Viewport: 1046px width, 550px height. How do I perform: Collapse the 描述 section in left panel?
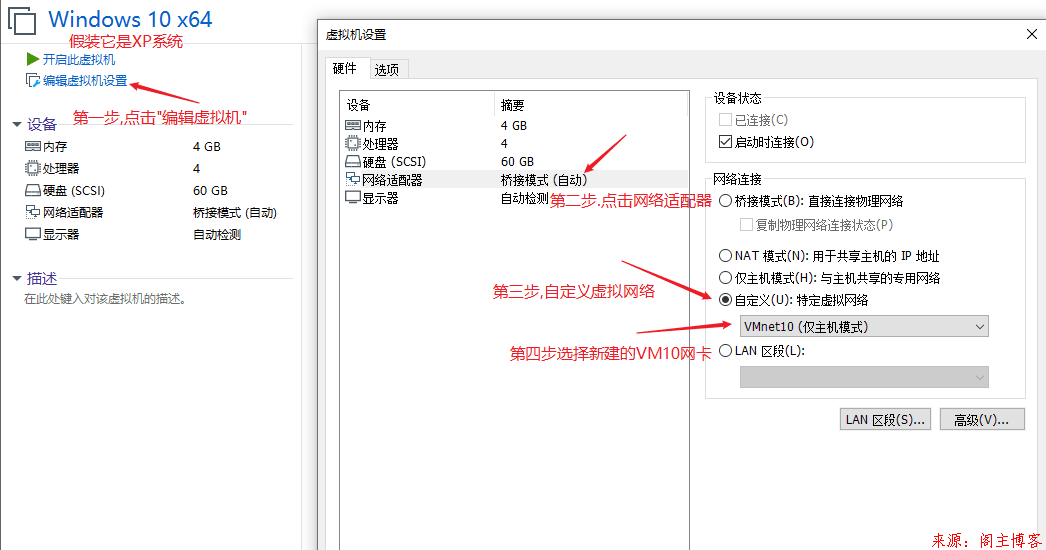[x=17, y=278]
